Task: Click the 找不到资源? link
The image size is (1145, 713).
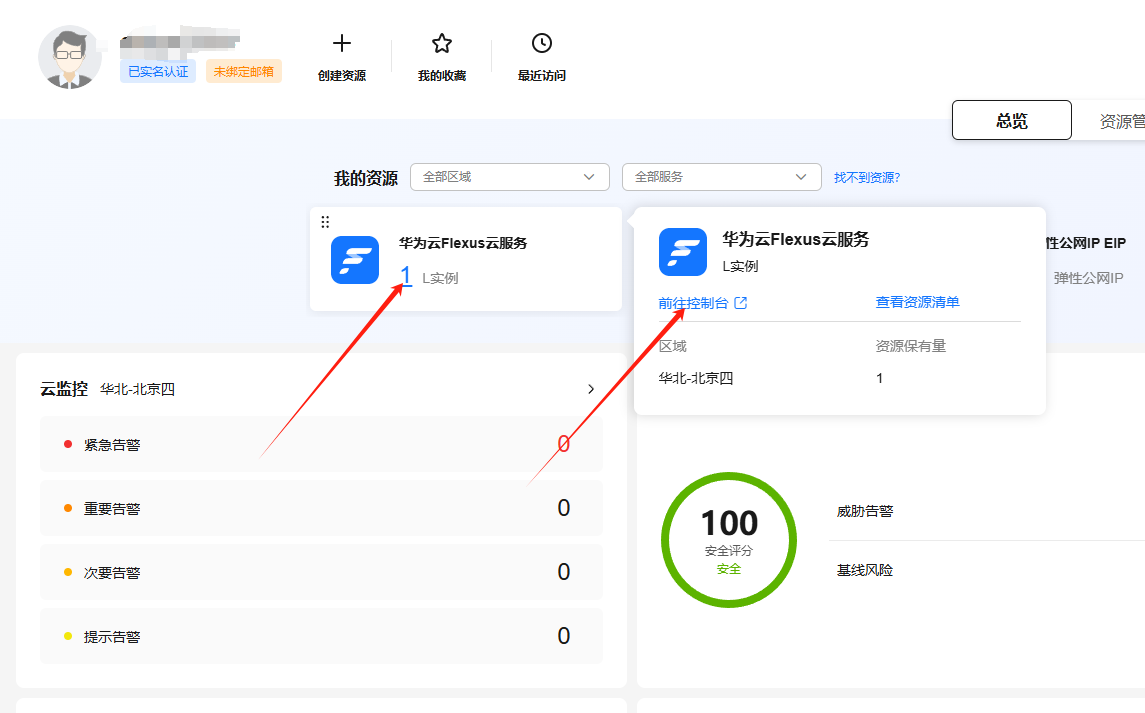Action: 867,178
